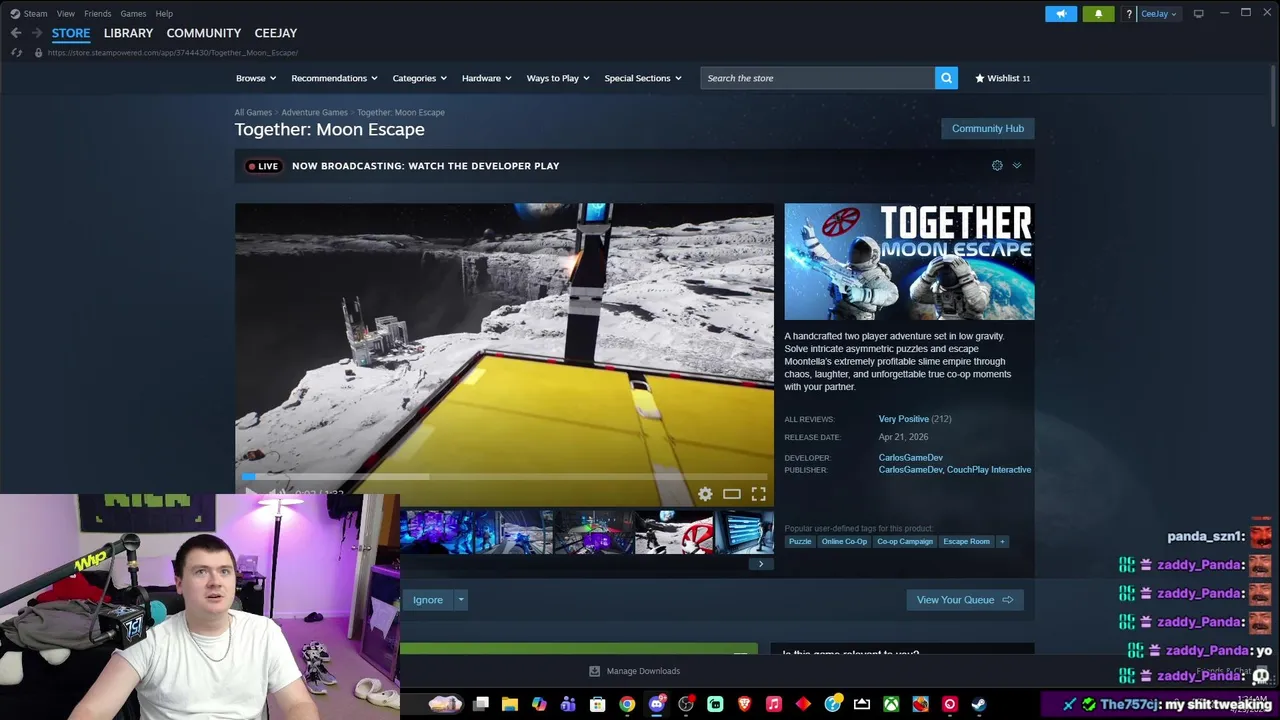
Task: Expand the Special Sections menu
Action: (643, 78)
